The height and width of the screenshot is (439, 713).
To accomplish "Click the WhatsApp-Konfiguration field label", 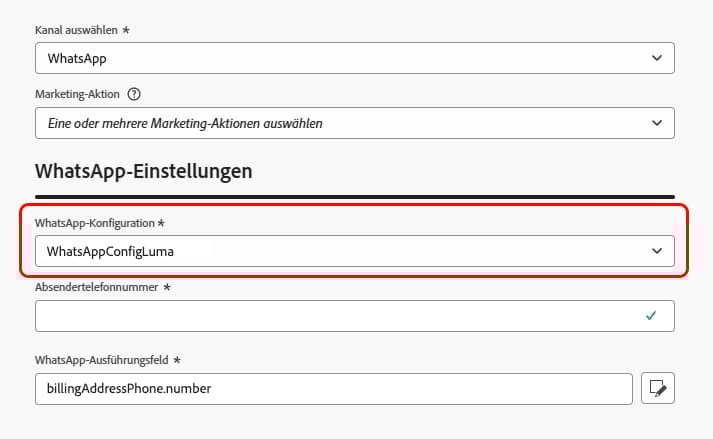I will (97, 222).
